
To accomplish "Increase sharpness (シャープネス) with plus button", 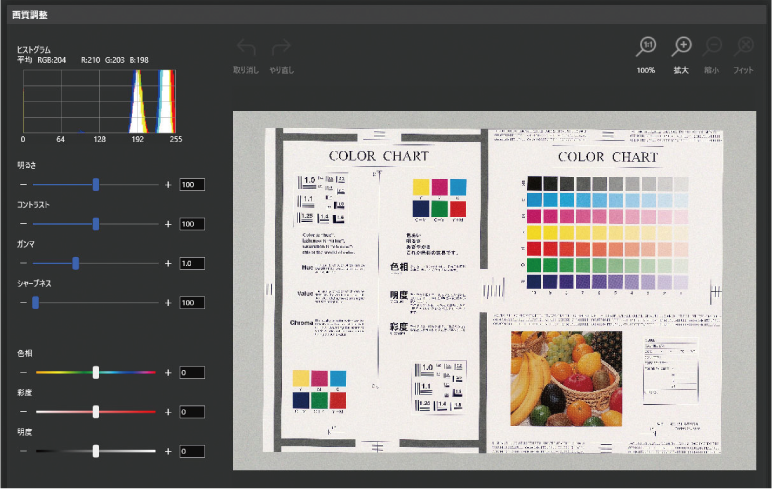I will (x=168, y=302).
